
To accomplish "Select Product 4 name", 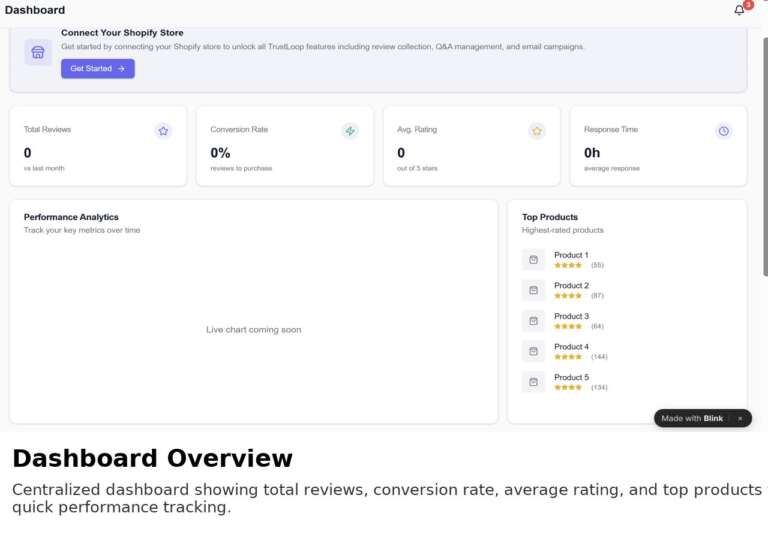I will click(x=571, y=346).
